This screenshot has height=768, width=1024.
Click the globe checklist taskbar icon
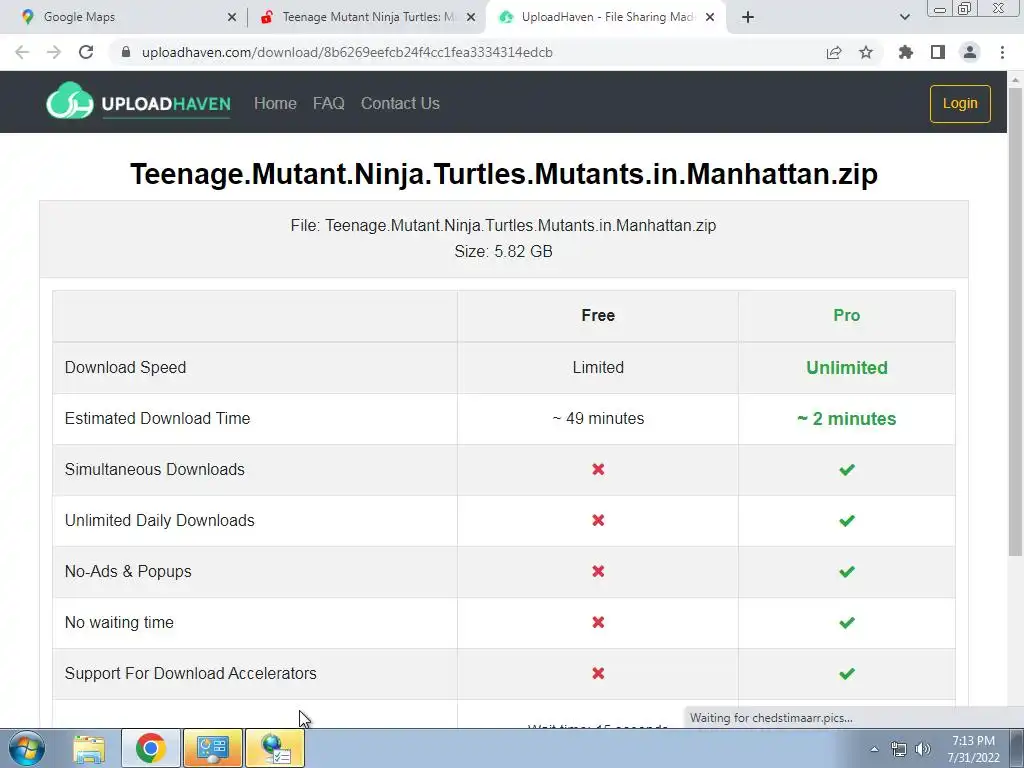click(275, 748)
